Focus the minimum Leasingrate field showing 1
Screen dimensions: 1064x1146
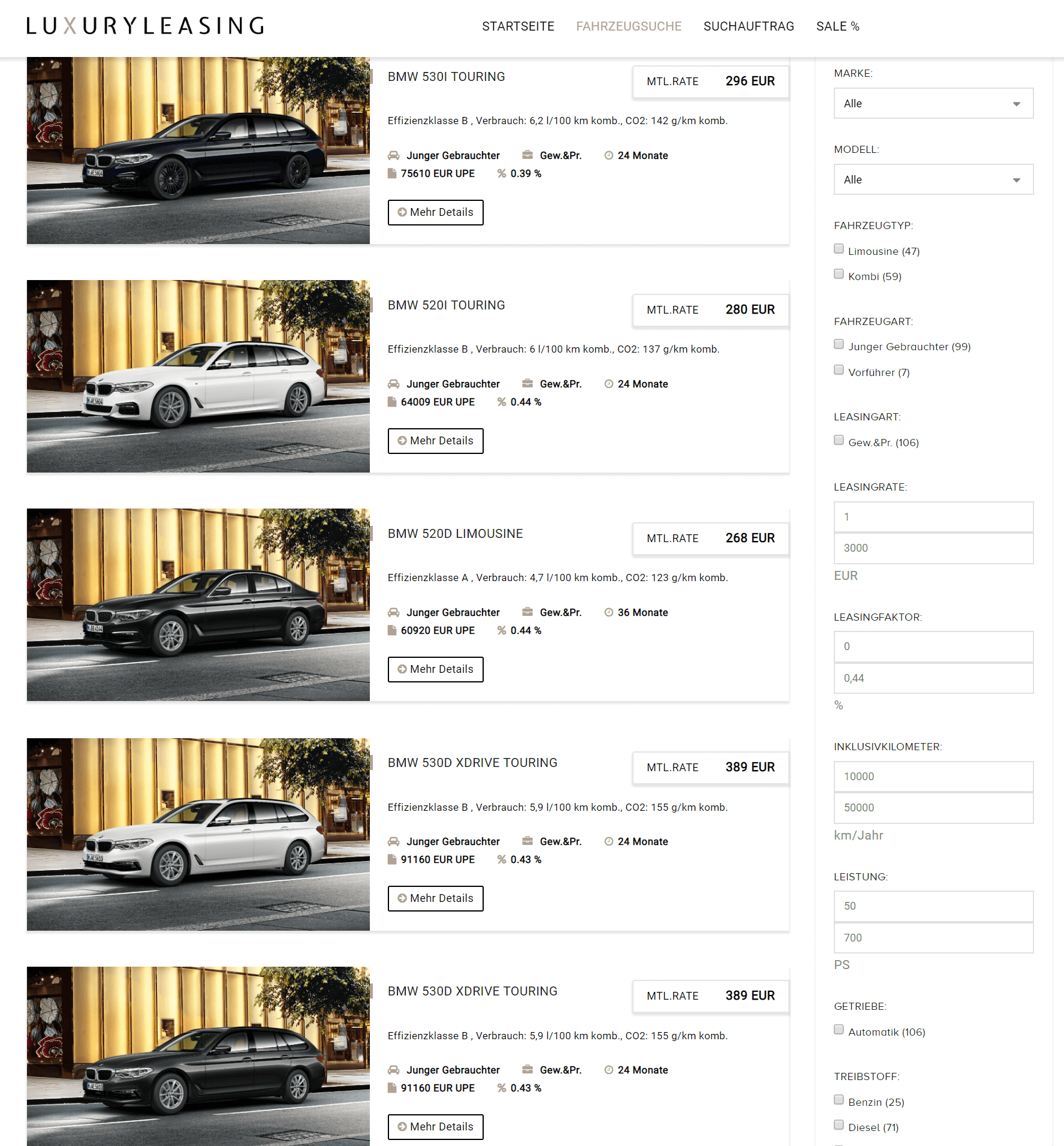point(933,517)
